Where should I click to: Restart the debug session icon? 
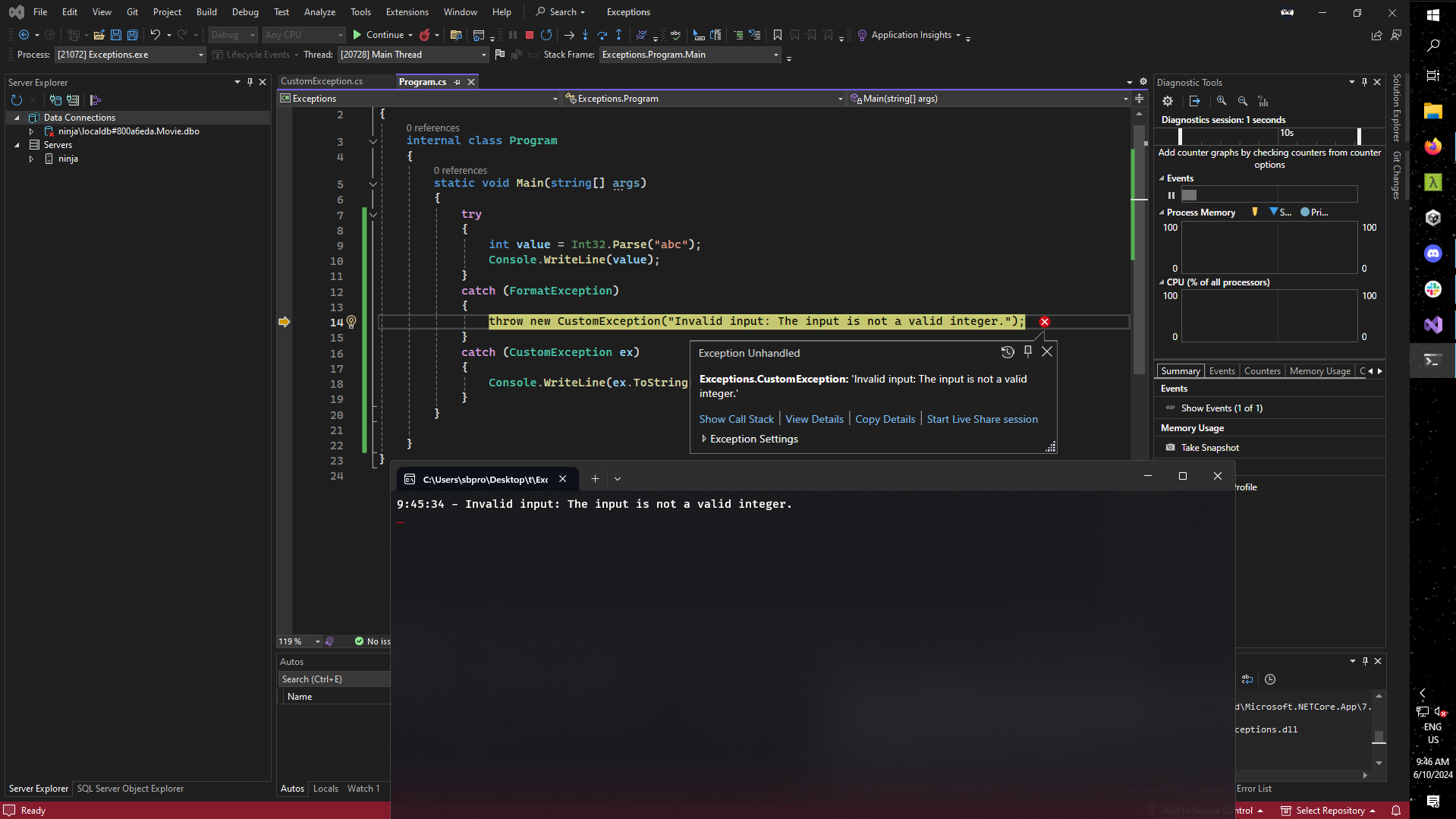click(546, 35)
